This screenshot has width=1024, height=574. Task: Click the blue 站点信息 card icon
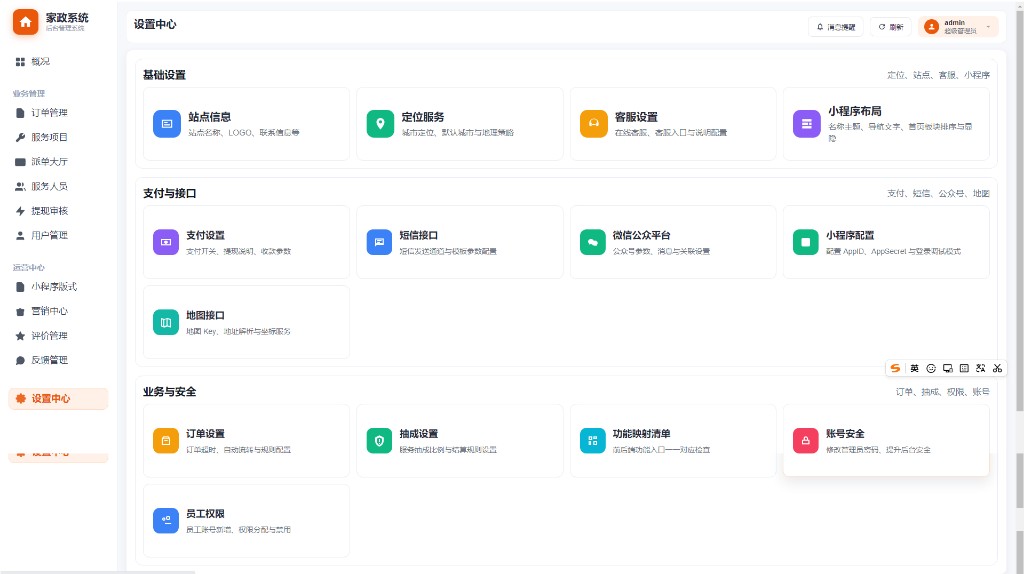pos(167,124)
